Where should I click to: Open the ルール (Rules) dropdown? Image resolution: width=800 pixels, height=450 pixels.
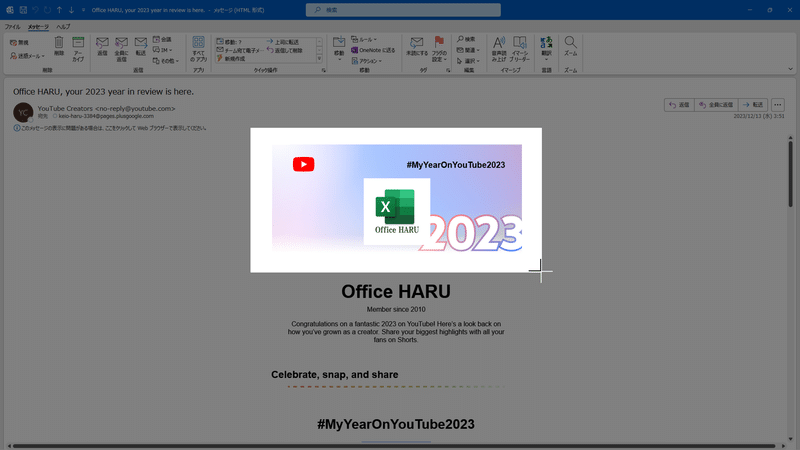(364, 39)
